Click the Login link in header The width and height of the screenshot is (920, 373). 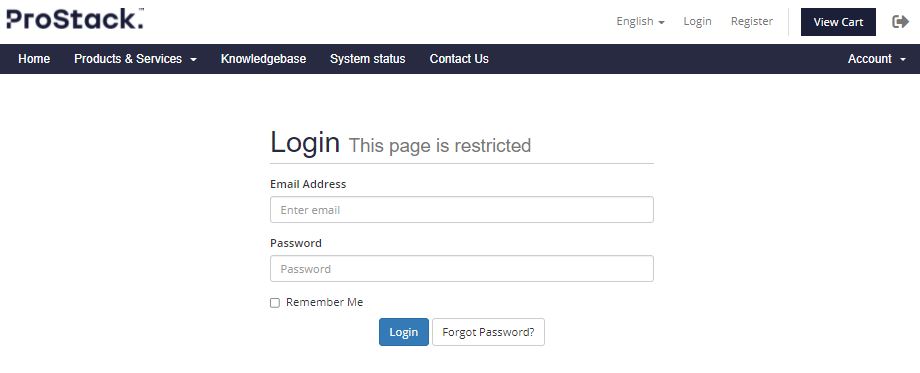697,21
